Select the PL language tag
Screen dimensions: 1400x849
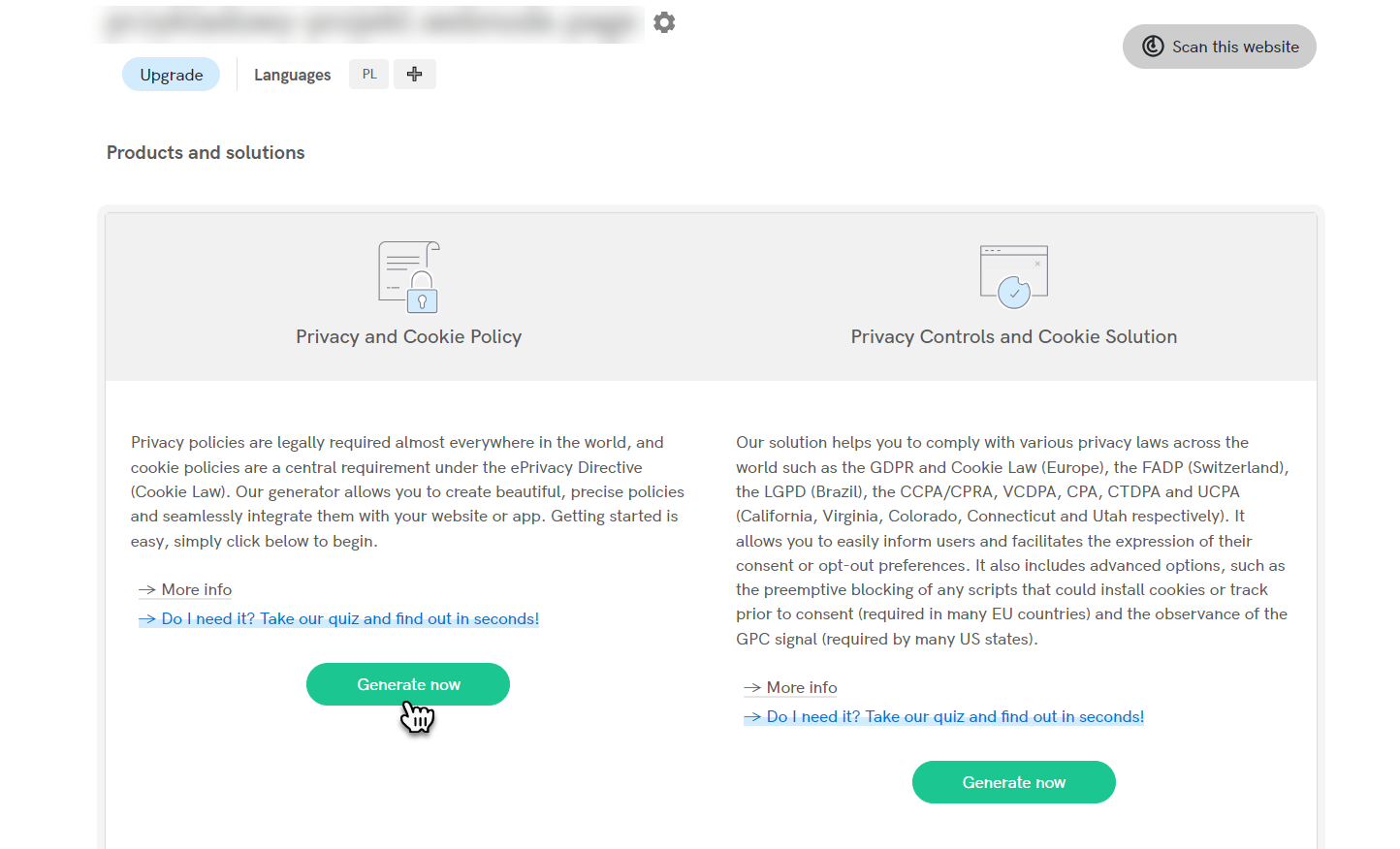point(369,74)
